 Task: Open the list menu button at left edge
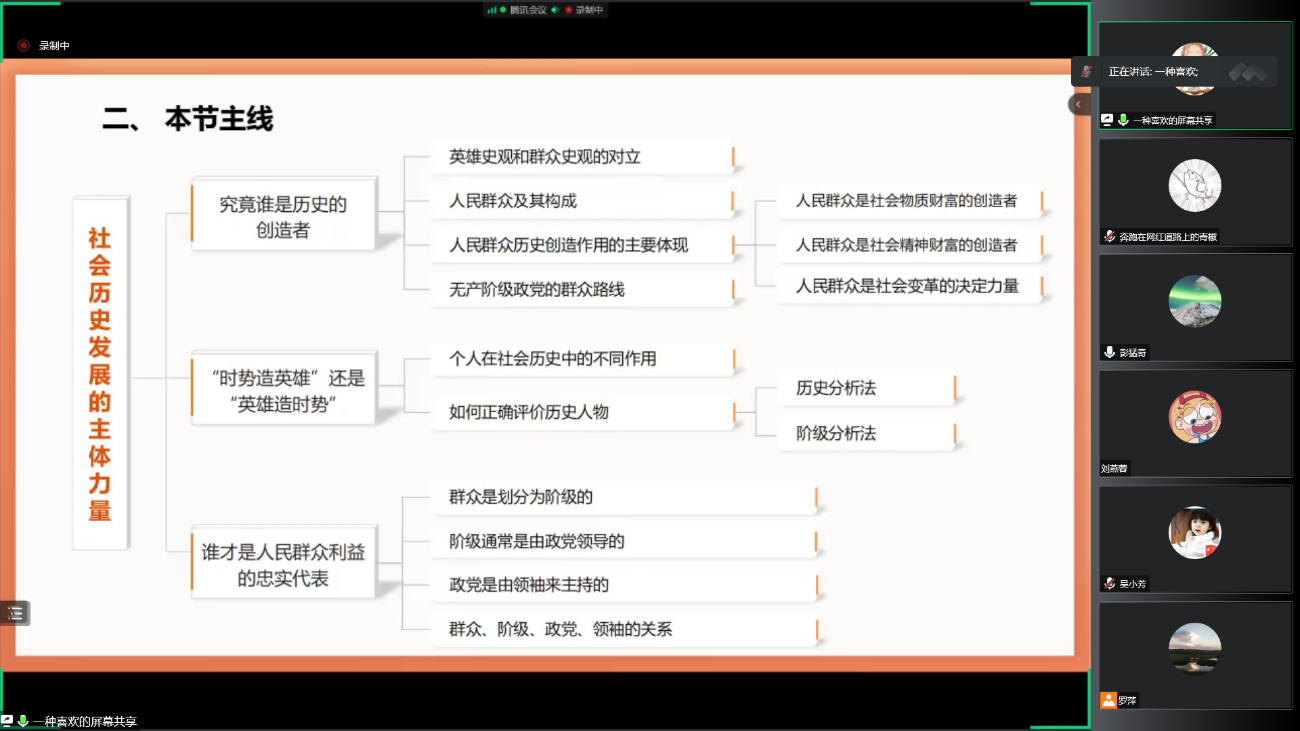click(15, 613)
